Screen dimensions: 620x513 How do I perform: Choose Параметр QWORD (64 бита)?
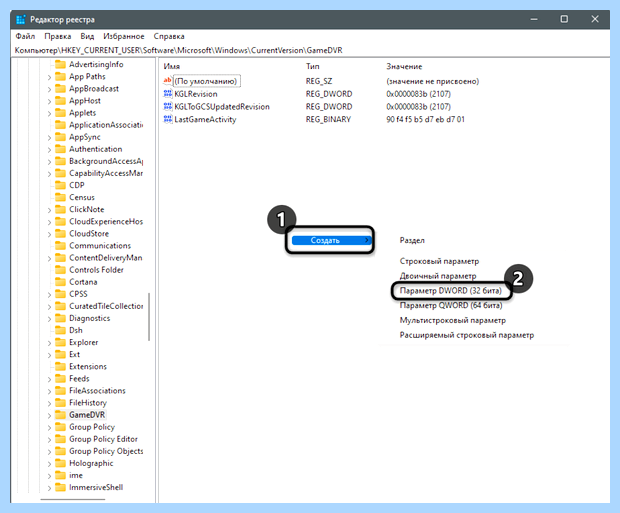(451, 305)
